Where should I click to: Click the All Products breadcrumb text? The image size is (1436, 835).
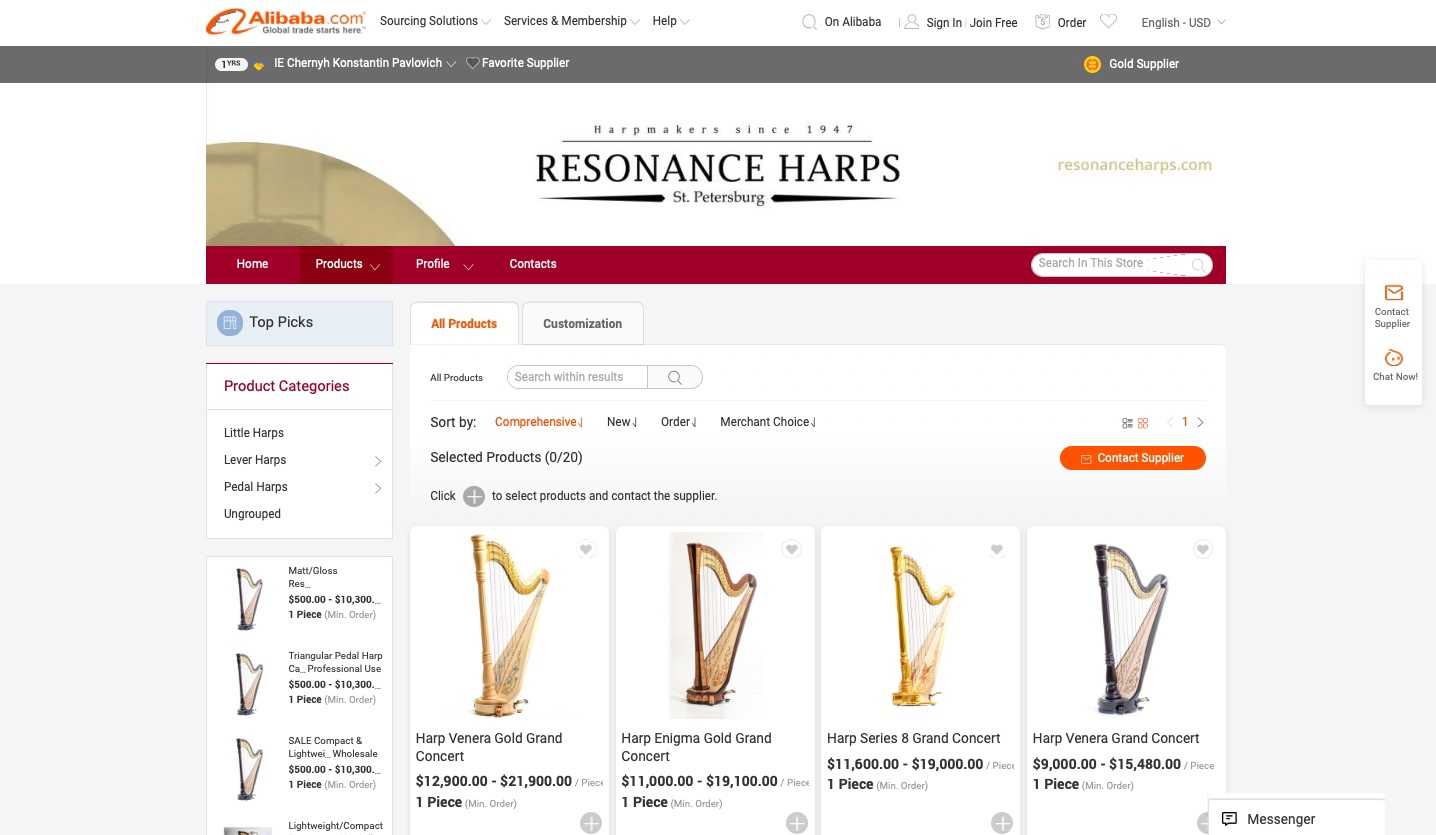pyautogui.click(x=456, y=378)
